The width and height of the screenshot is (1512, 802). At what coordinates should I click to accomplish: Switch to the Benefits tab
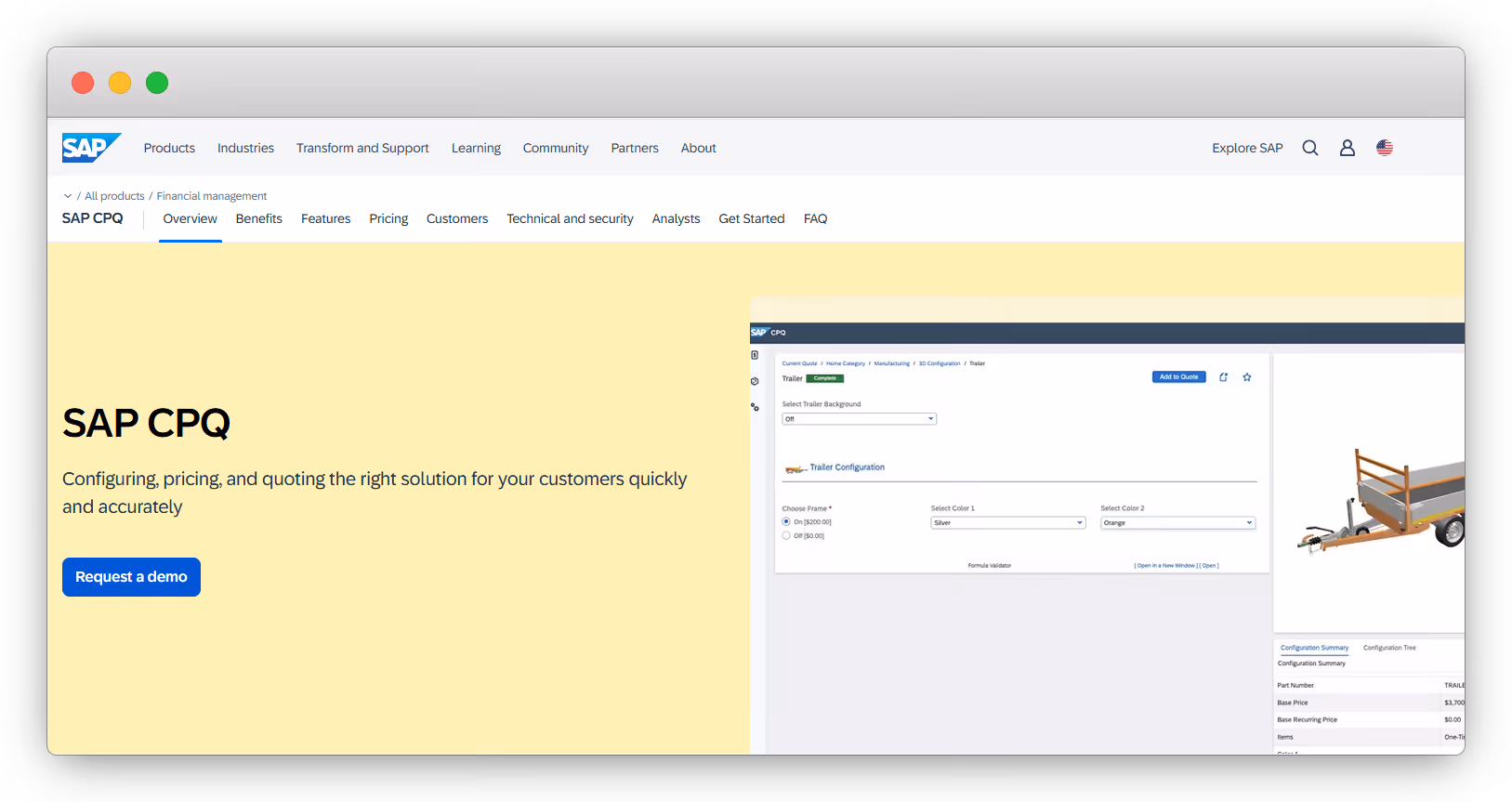coord(259,219)
